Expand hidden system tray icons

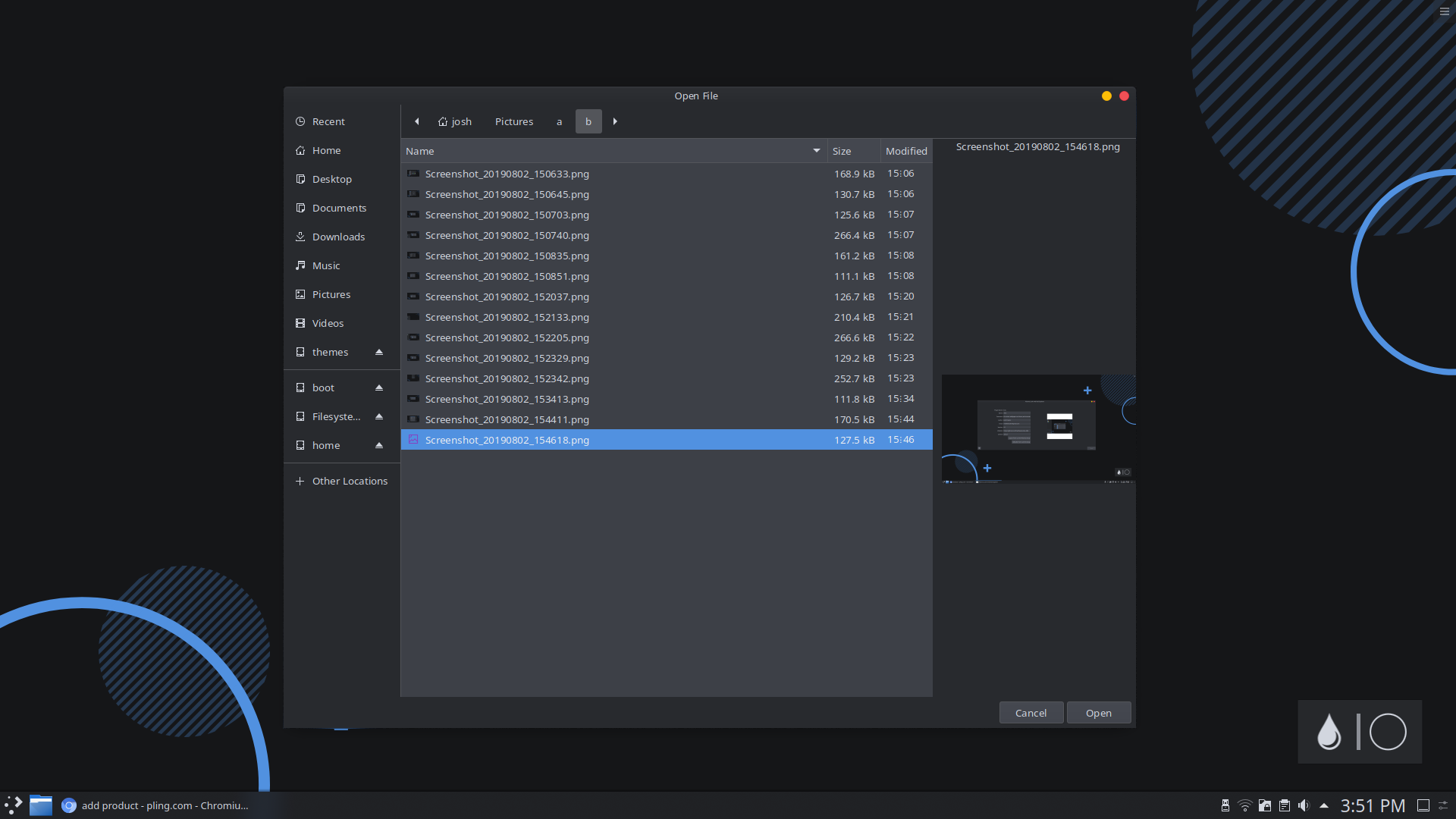(1324, 805)
